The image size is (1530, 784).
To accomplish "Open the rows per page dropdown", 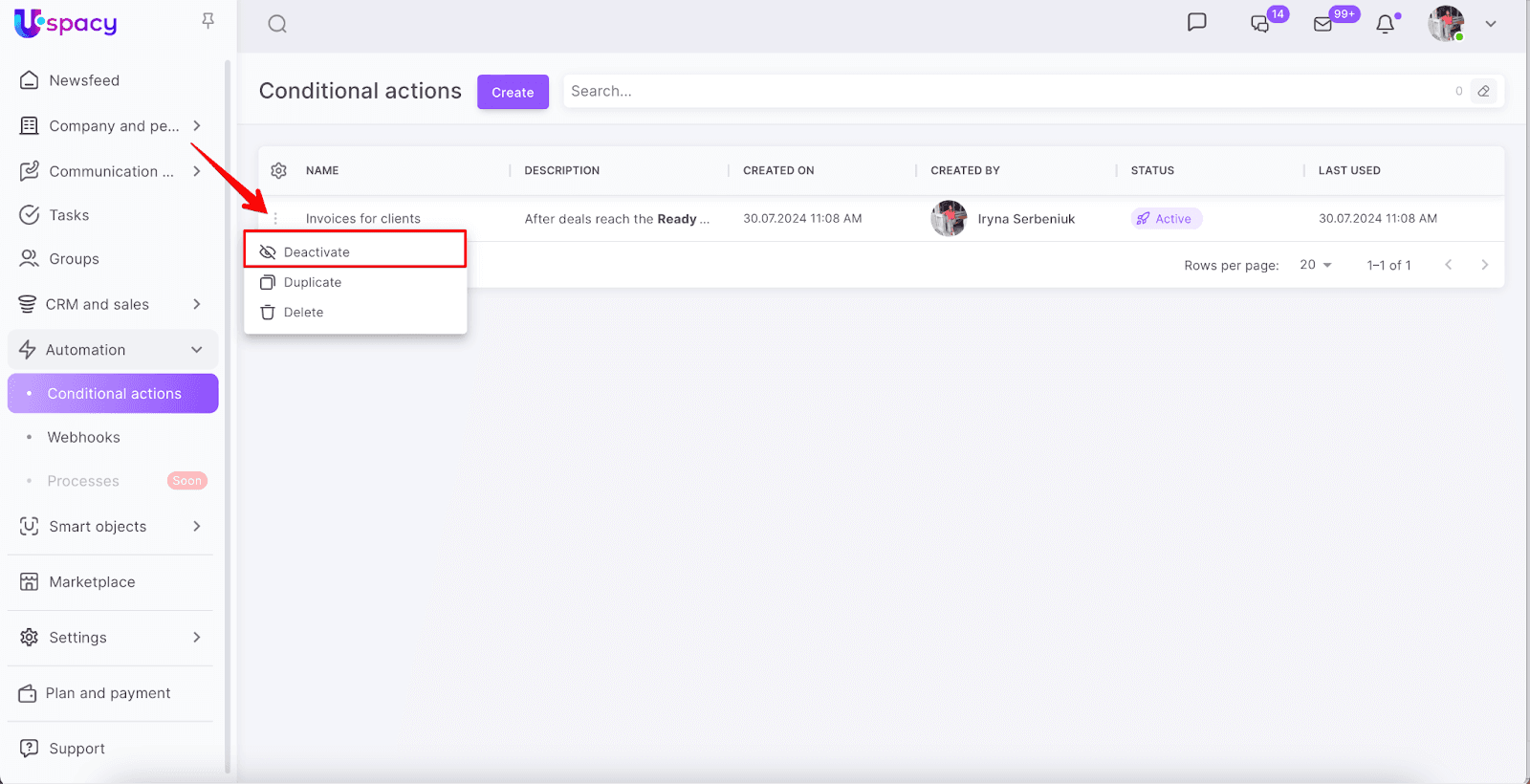I will click(x=1316, y=265).
